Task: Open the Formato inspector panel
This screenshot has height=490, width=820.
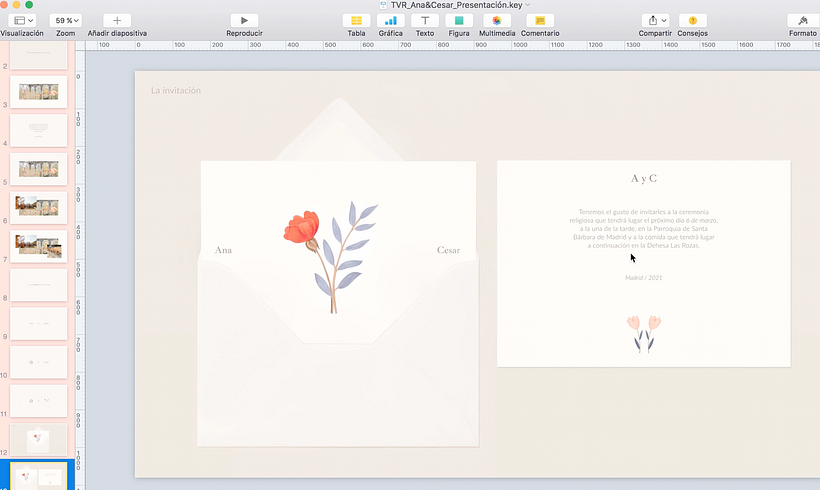Action: [x=802, y=20]
